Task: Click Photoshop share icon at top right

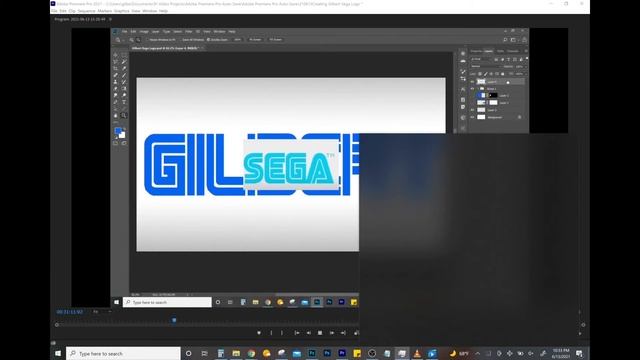Action: (x=524, y=40)
